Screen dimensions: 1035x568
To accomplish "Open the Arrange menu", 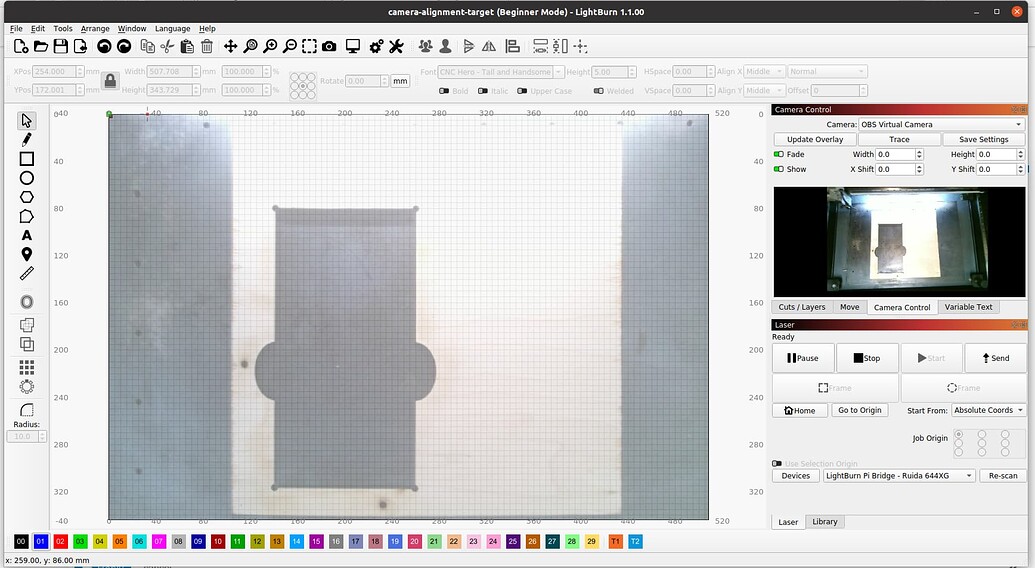I will pyautogui.click(x=95, y=28).
